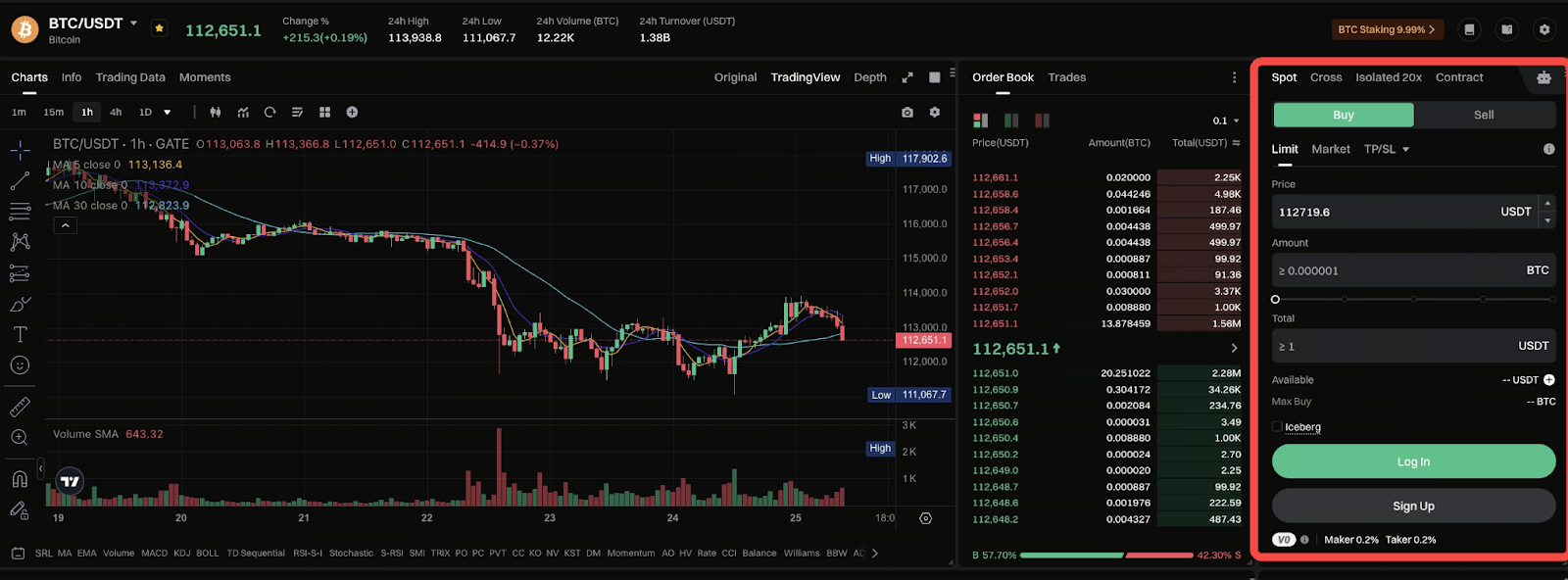The width and height of the screenshot is (1568, 580).
Task: Open the BTC/USDT pair selector dropdown
Action: point(133,24)
